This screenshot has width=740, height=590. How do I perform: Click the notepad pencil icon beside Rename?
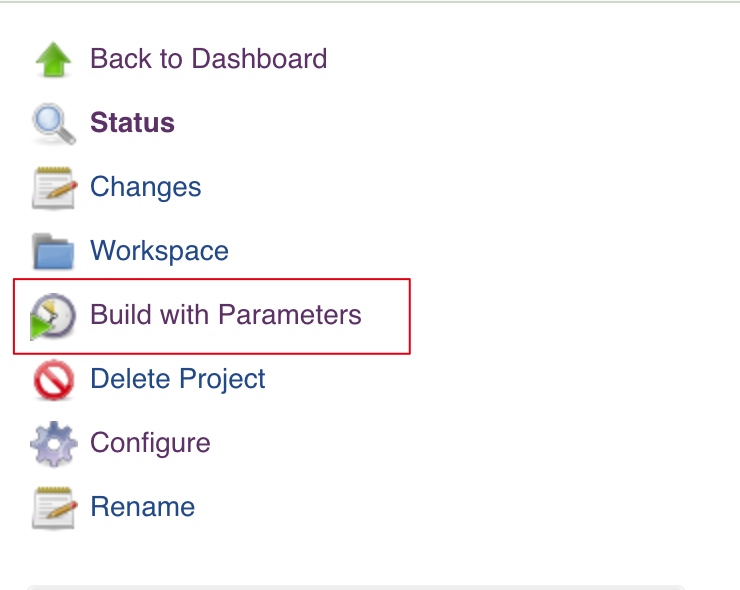click(54, 508)
